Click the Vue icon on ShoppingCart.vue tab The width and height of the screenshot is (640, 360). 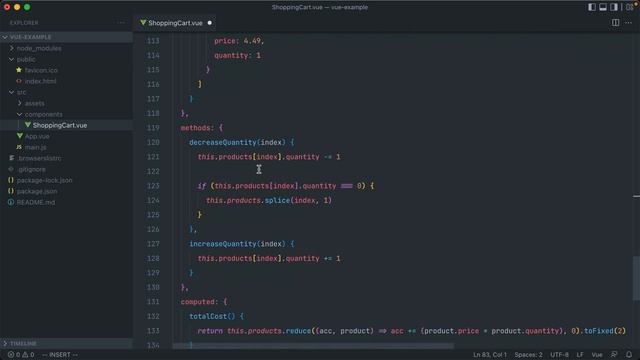(x=143, y=23)
